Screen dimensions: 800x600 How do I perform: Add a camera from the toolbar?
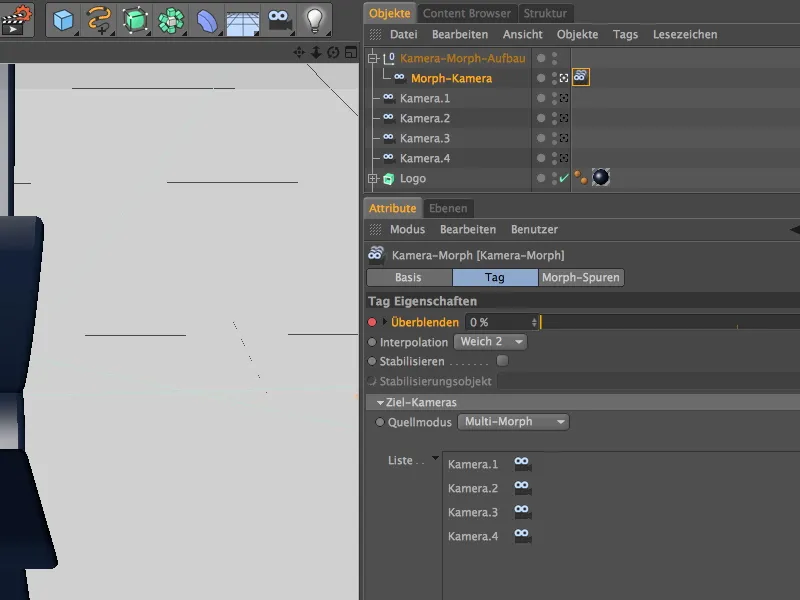[x=279, y=20]
